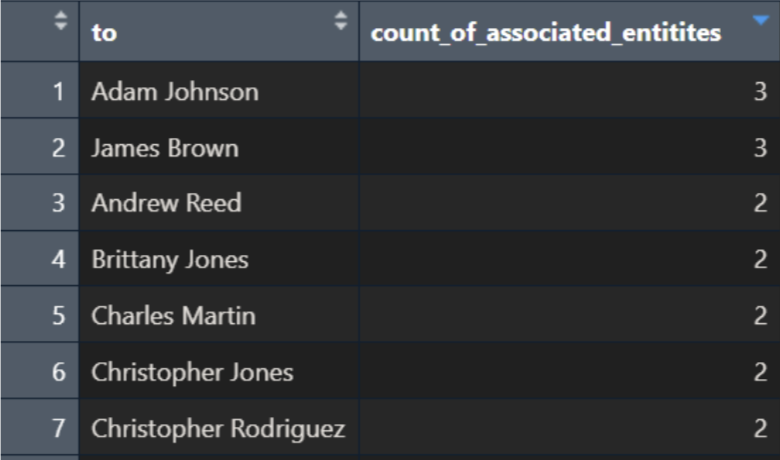Select the count value for Andrew Reed
This screenshot has height=460, width=780.
[760, 203]
